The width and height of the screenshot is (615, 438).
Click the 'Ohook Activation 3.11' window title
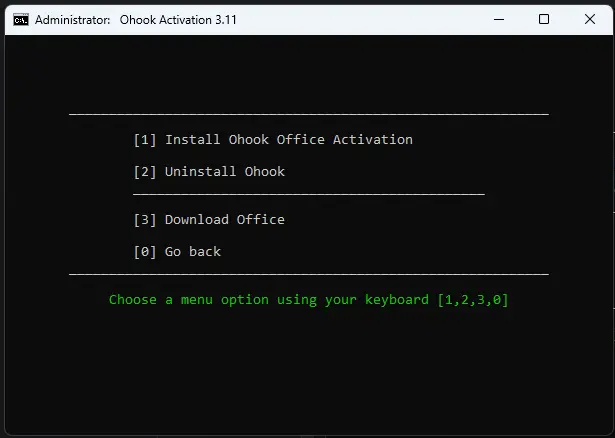pos(178,20)
